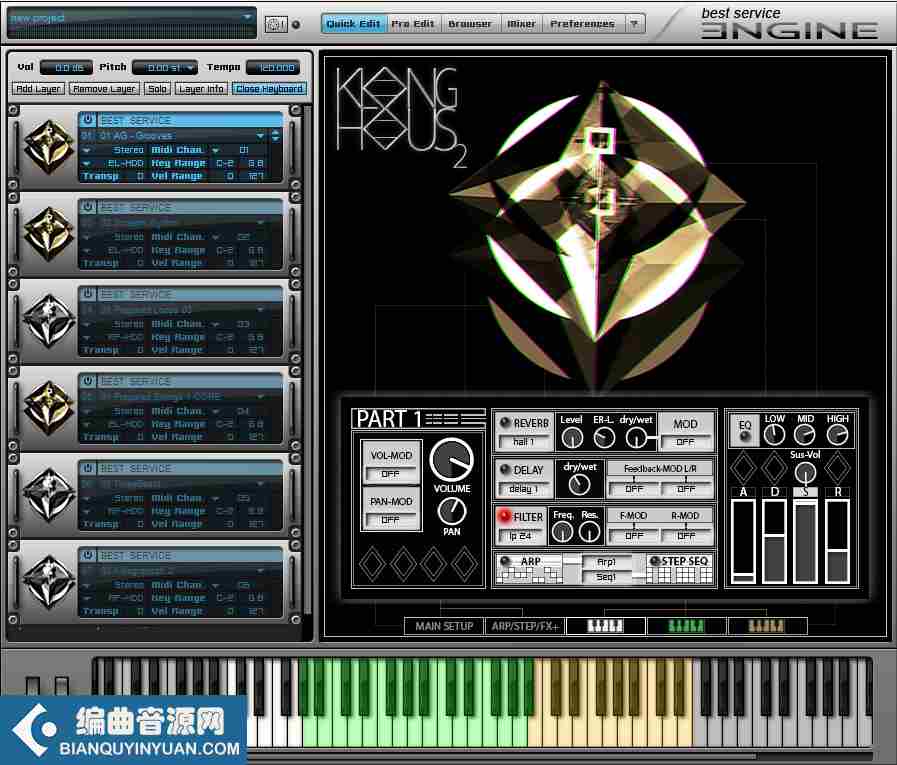Click the VOLUME knob in Part 1
The image size is (897, 765).
click(x=451, y=460)
